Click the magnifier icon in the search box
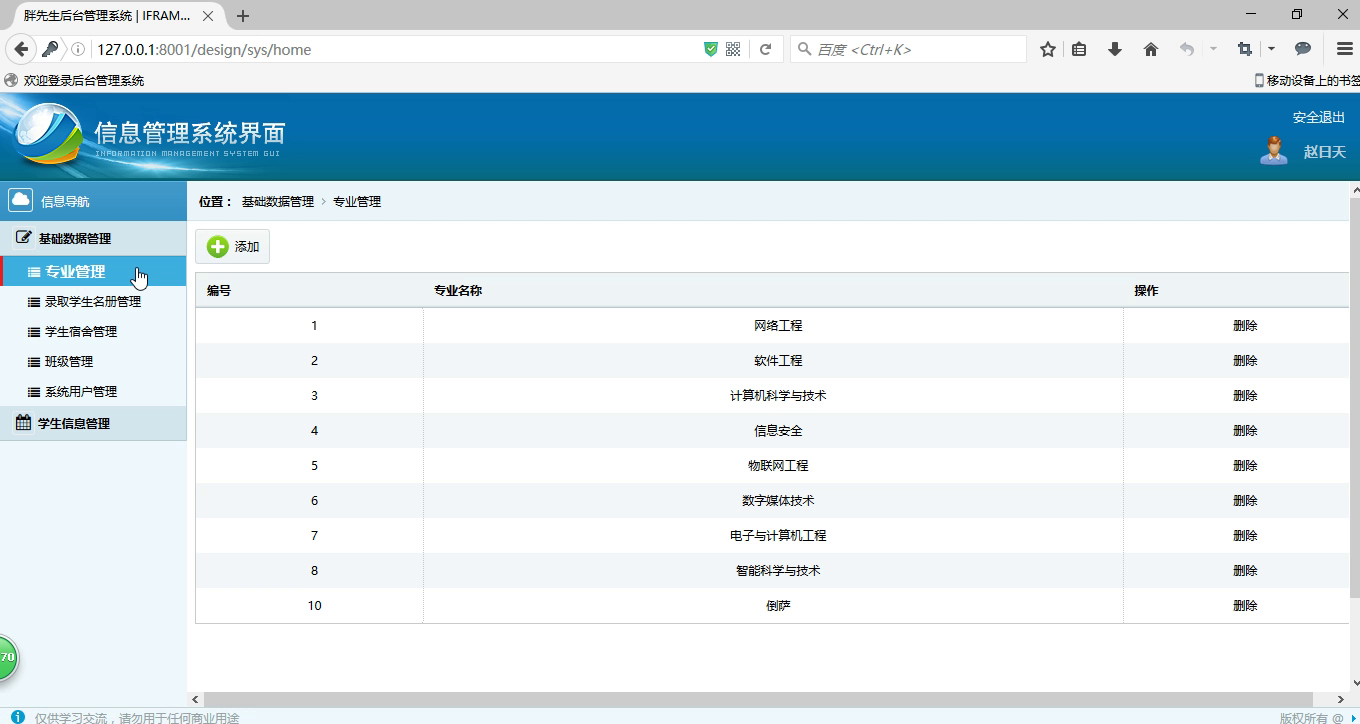Screen dimensions: 1360x724 point(804,49)
